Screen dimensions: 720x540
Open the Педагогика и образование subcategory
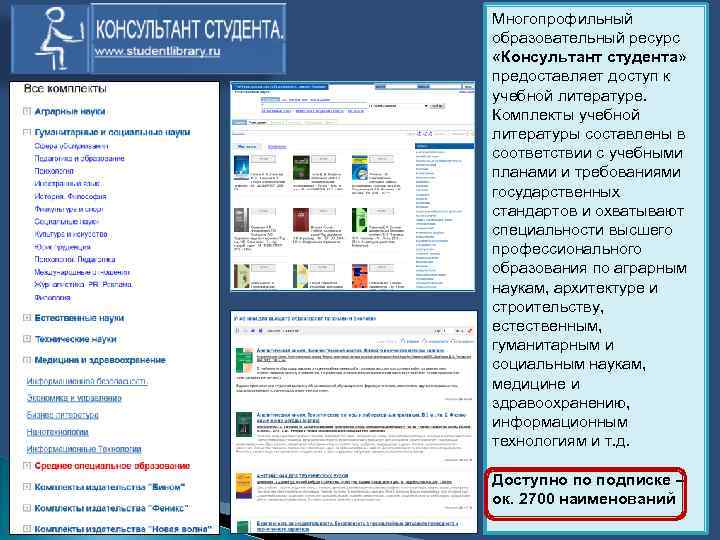click(79, 158)
